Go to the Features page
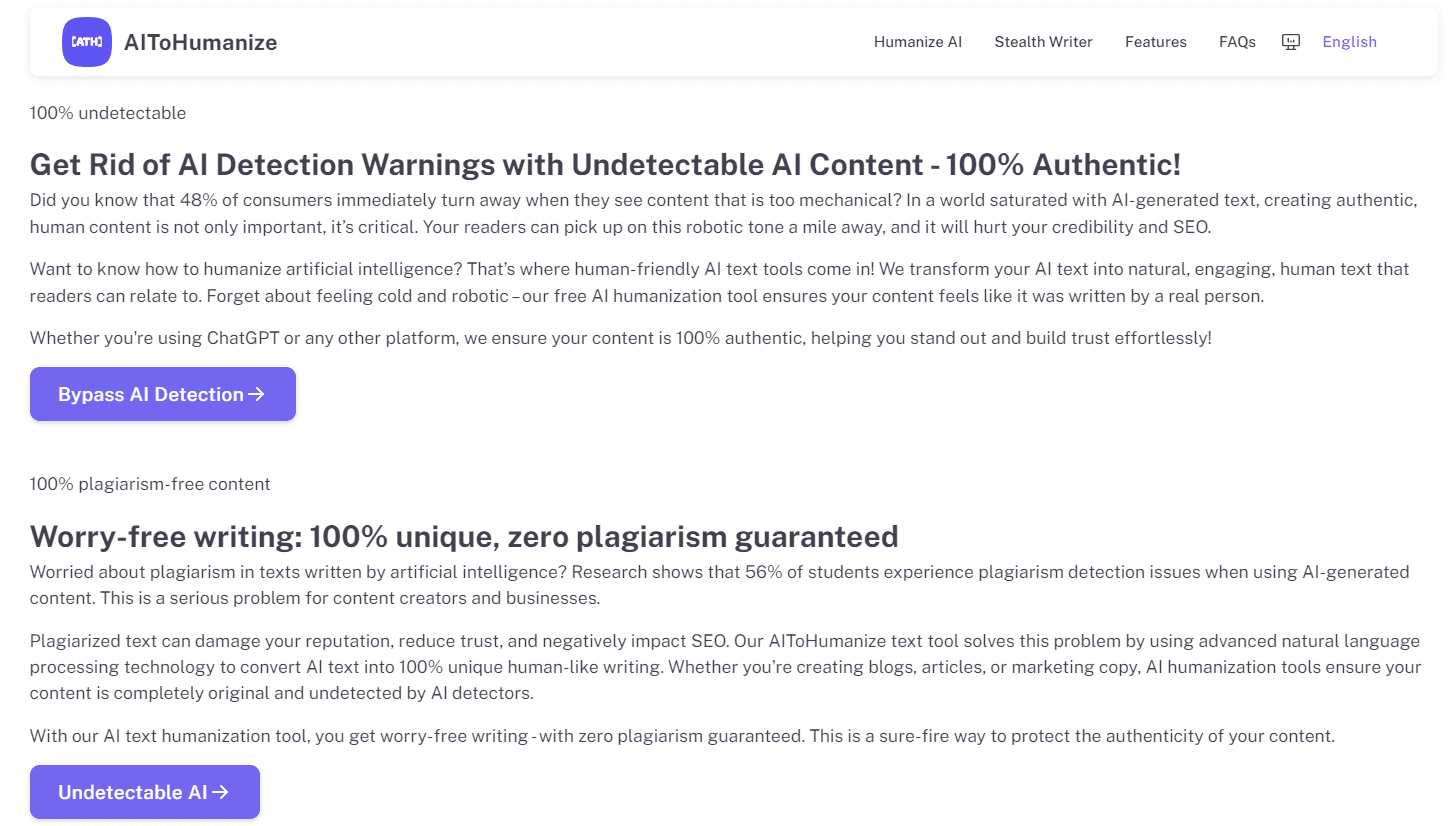Screen dimensions: 1455x826 tap(1155, 41)
